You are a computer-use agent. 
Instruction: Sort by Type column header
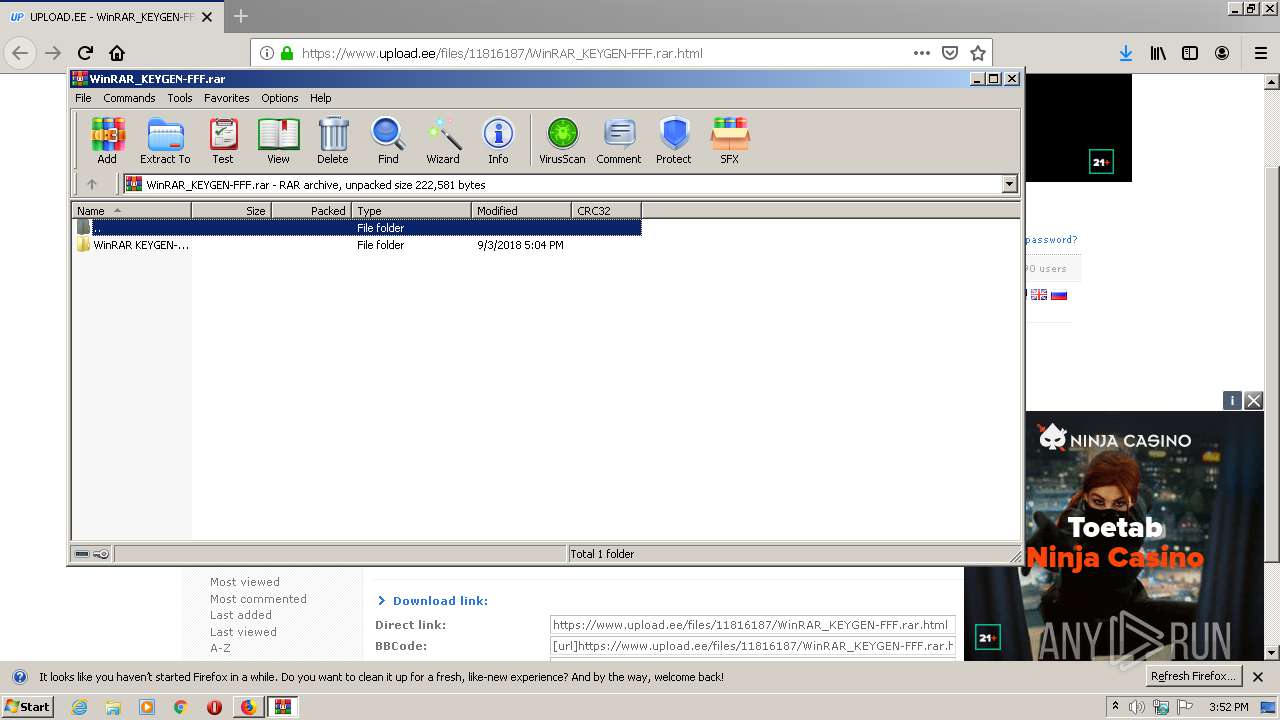pos(411,210)
